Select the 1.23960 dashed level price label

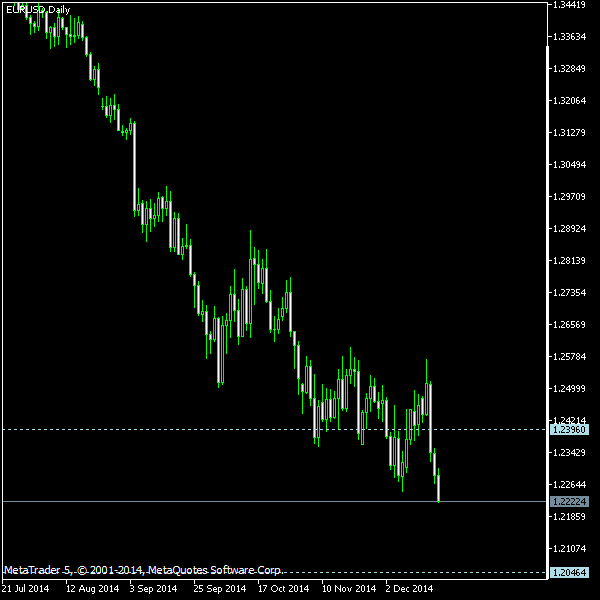[x=569, y=429]
